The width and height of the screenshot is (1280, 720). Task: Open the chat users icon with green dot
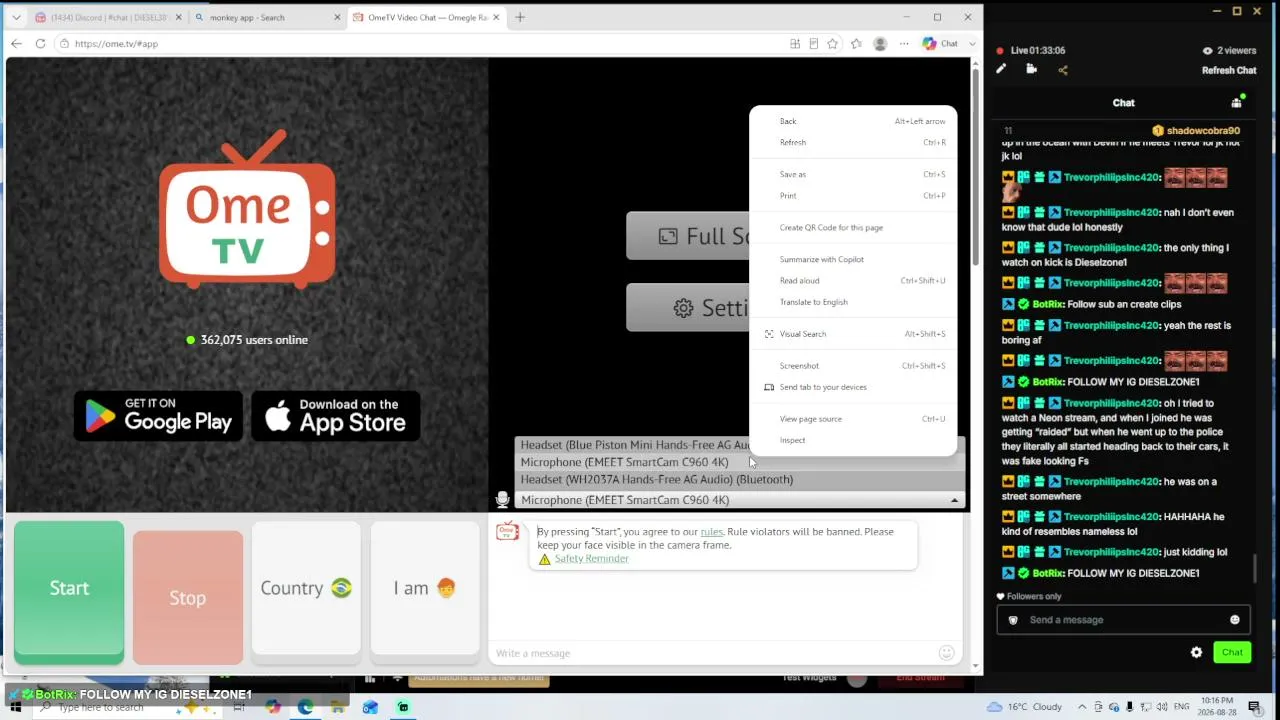tap(1237, 102)
